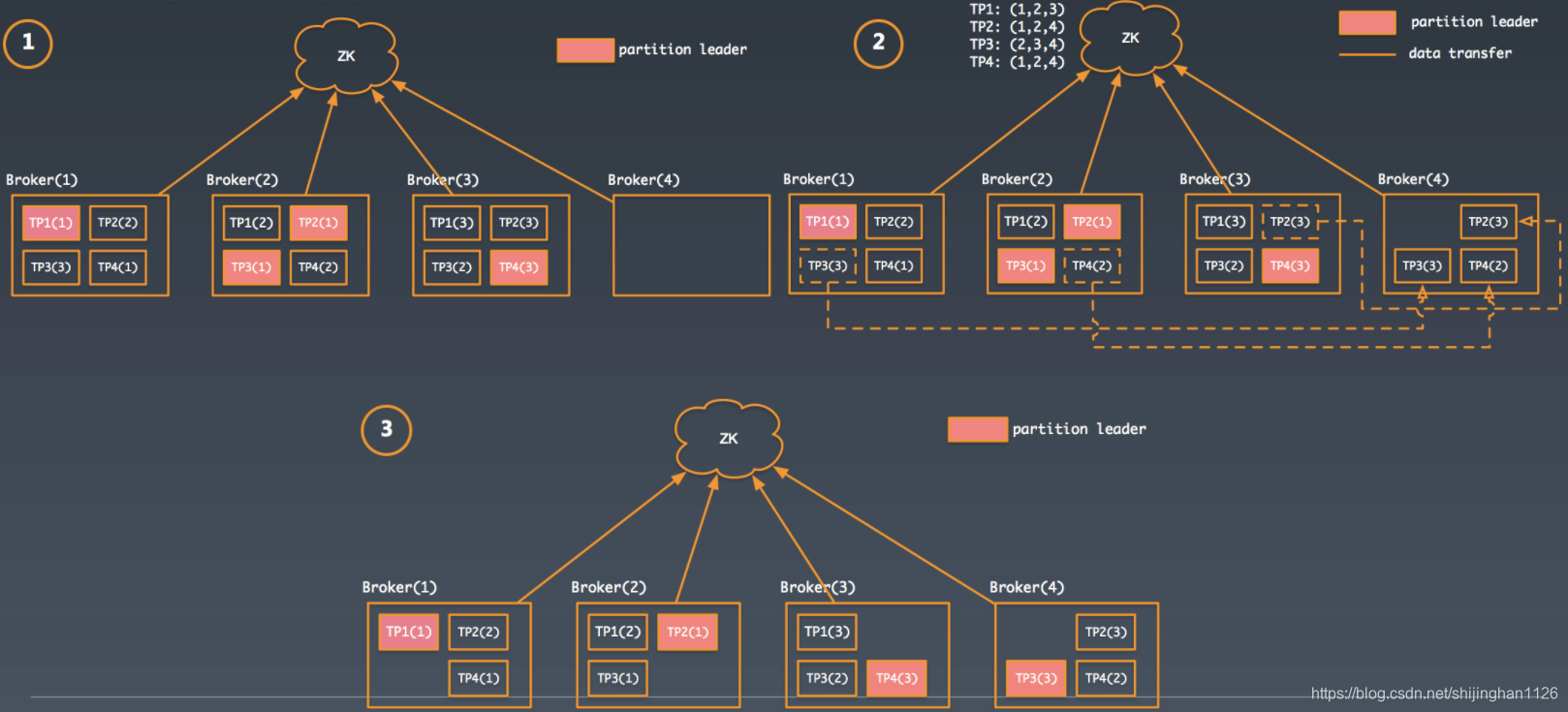Select the 'TP2: (1,2,4)' assignment text
The image size is (1568, 712).
point(1017,27)
